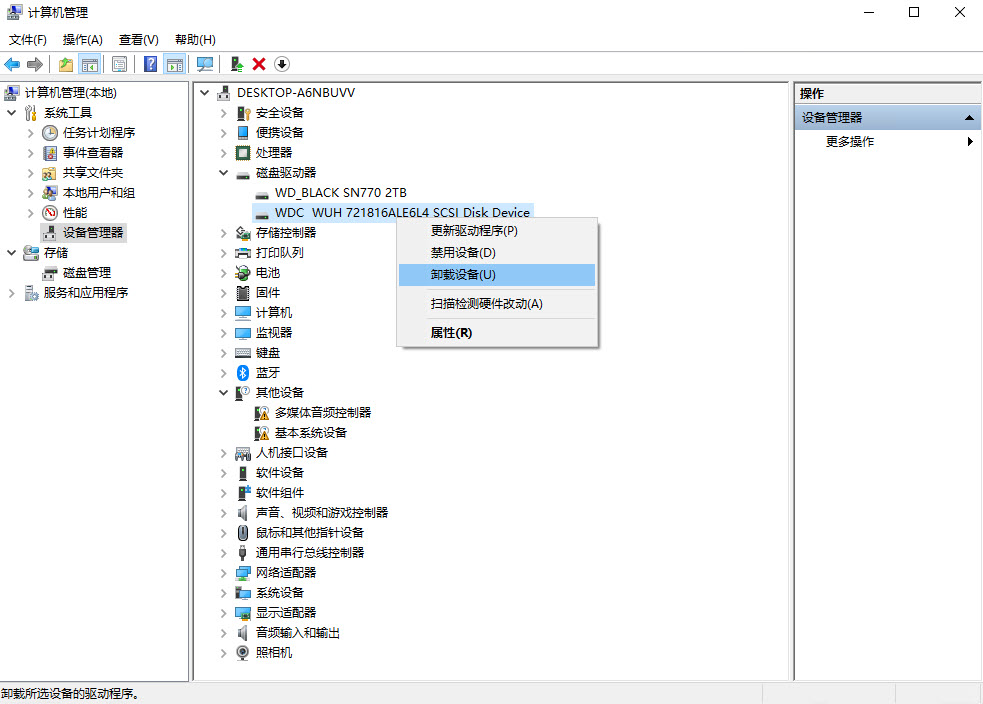Viewport: 983px width, 704px height.
Task: Click the Back arrow toolbar icon
Action: point(12,64)
